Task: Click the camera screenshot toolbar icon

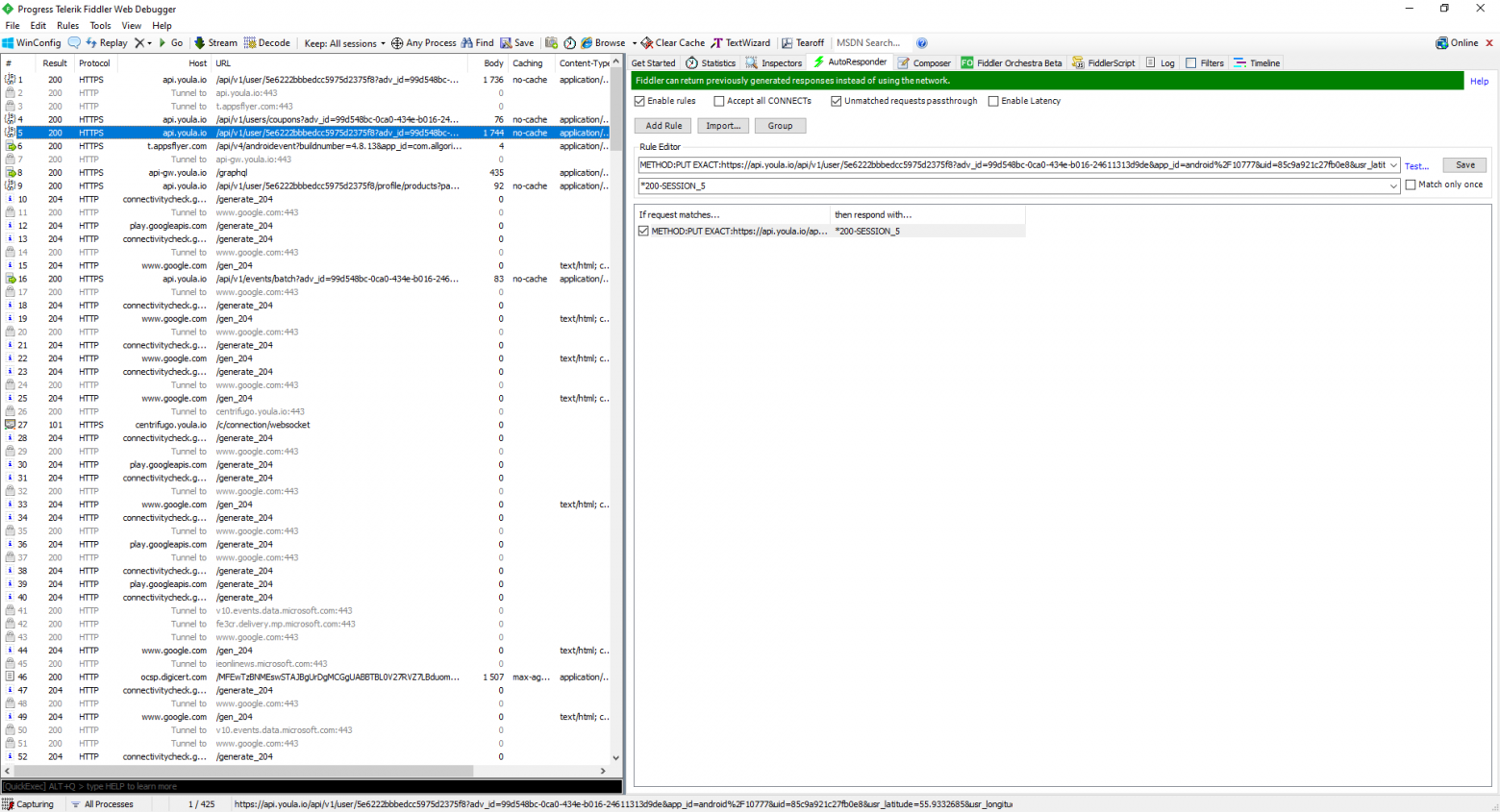Action: 551,43
